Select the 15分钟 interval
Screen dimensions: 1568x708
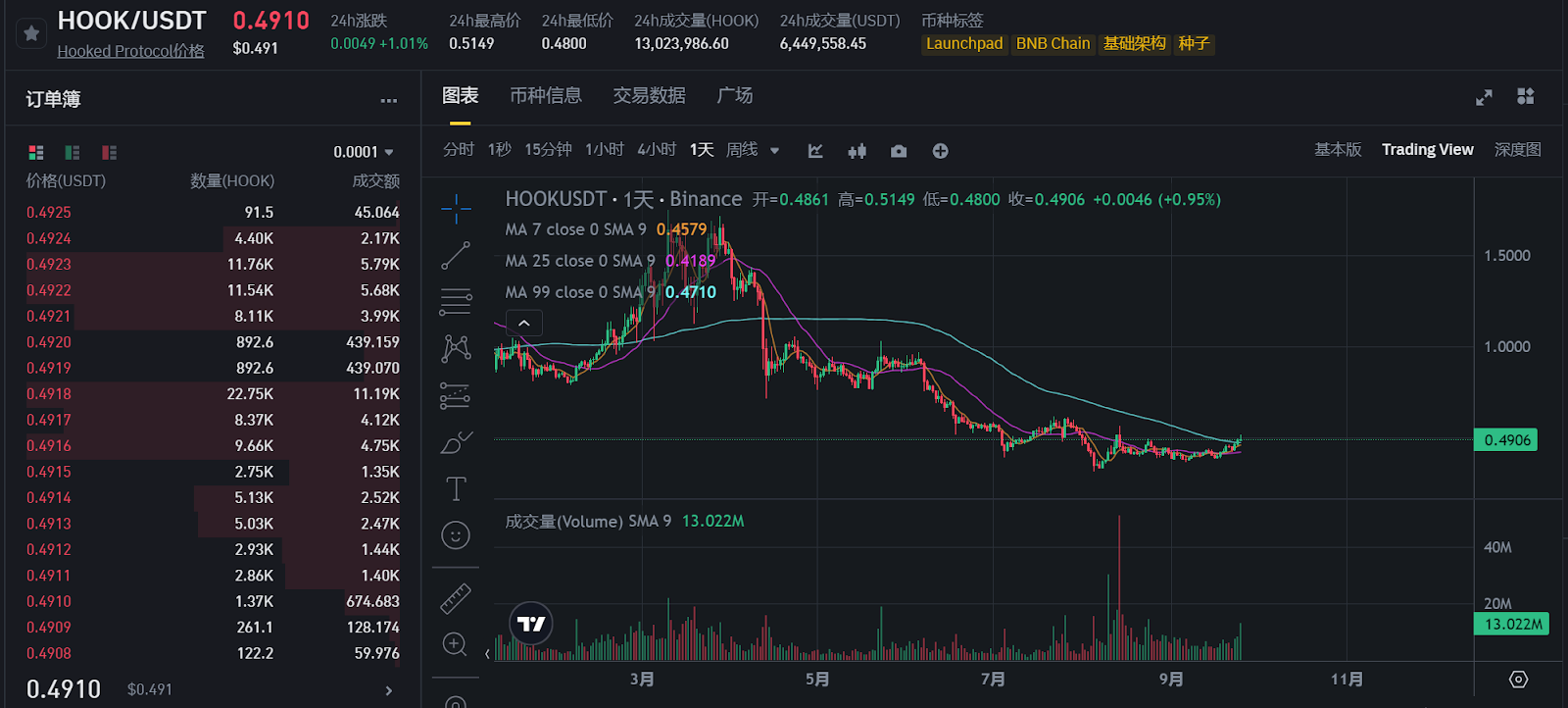pos(548,150)
